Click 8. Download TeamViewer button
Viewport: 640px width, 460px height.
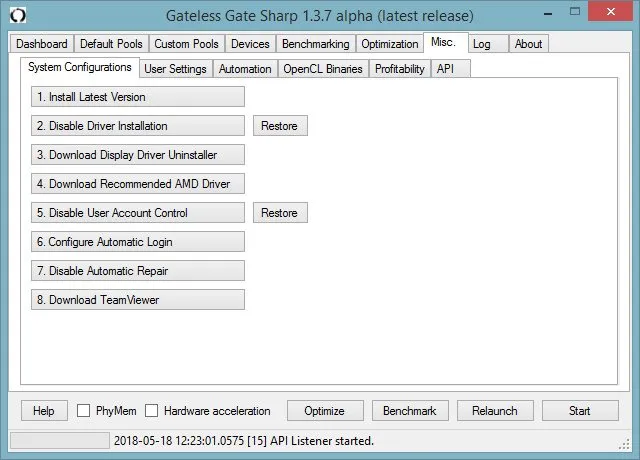tap(138, 300)
